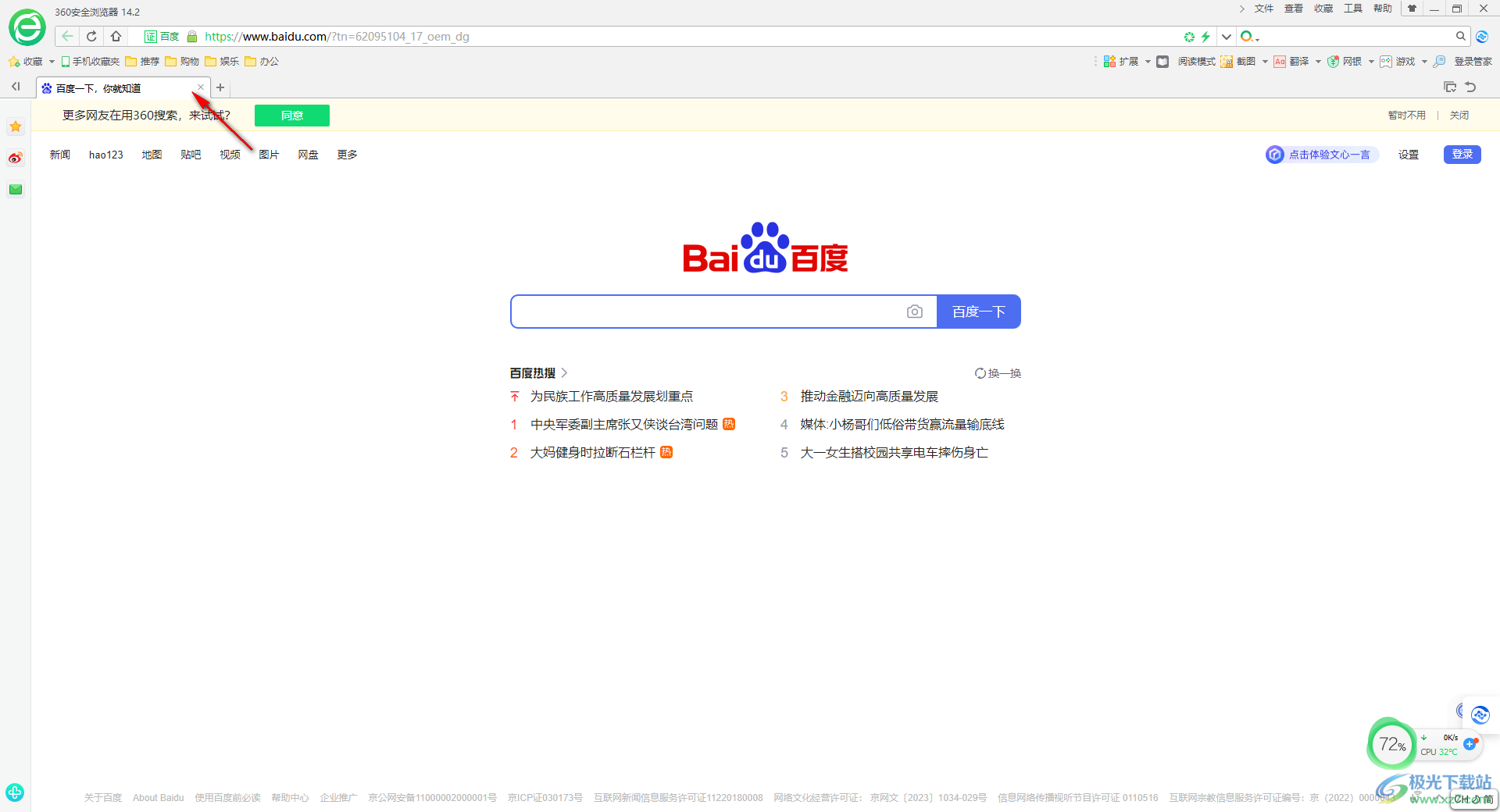
Task: Open hot search 推动金融迈向高质量发展
Action: point(869,397)
